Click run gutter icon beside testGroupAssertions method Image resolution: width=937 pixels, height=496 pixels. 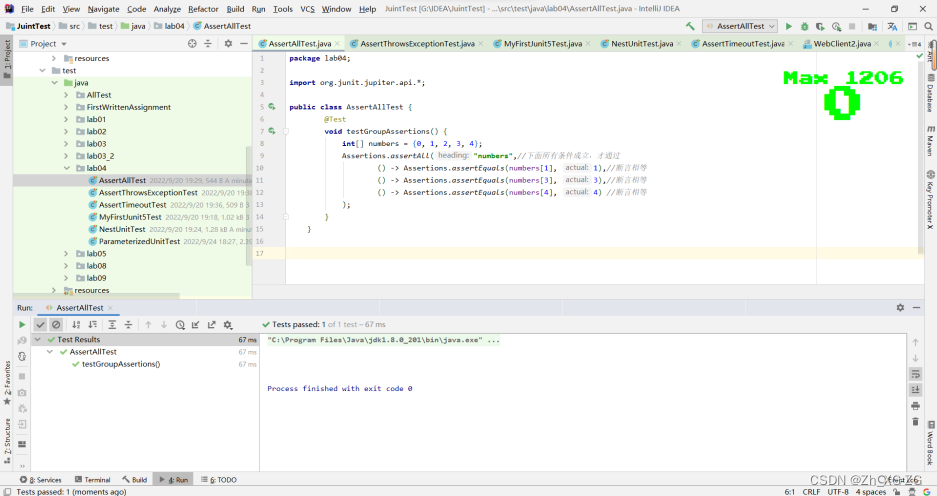(272, 131)
